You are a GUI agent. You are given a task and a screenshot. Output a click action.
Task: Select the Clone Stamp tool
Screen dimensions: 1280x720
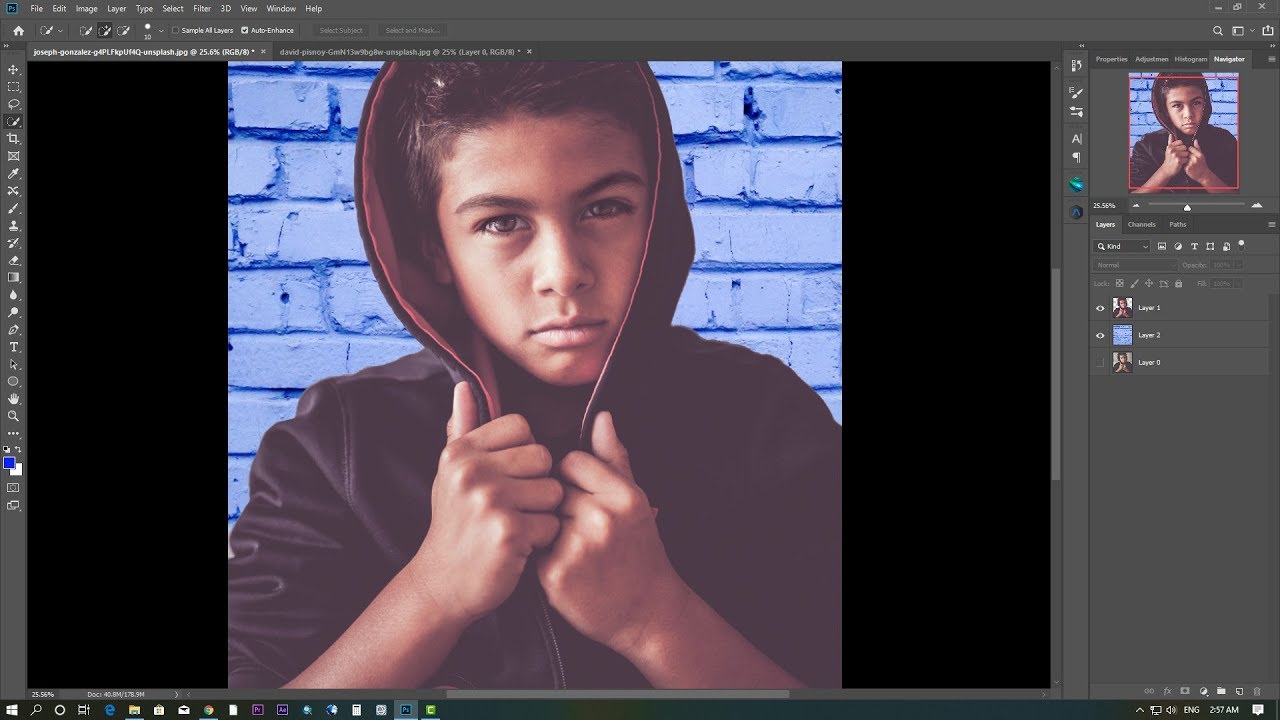tap(14, 226)
